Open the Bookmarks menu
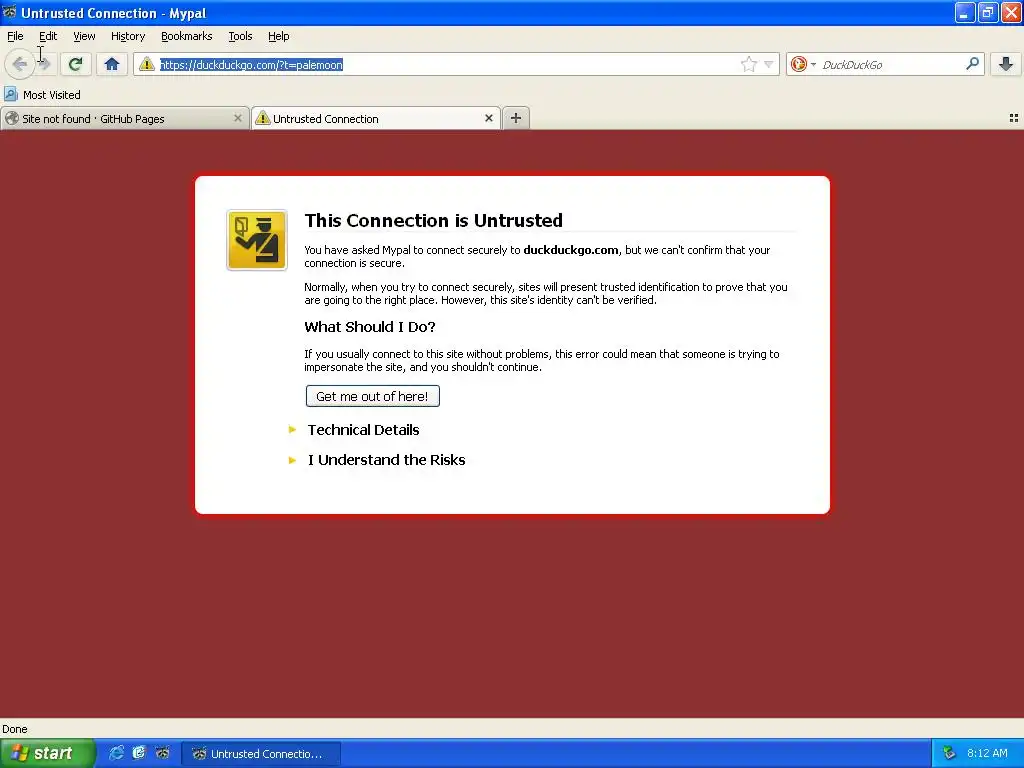The width and height of the screenshot is (1024, 768). coord(187,36)
